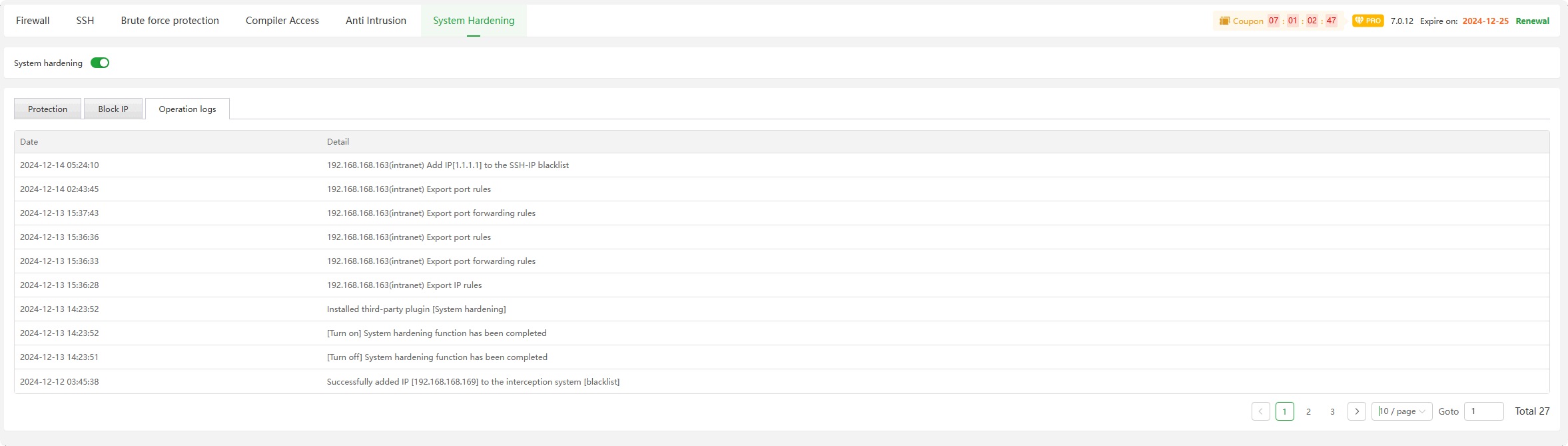The width and height of the screenshot is (1568, 446).
Task: Go to the next logs page arrow
Action: pos(1356,411)
